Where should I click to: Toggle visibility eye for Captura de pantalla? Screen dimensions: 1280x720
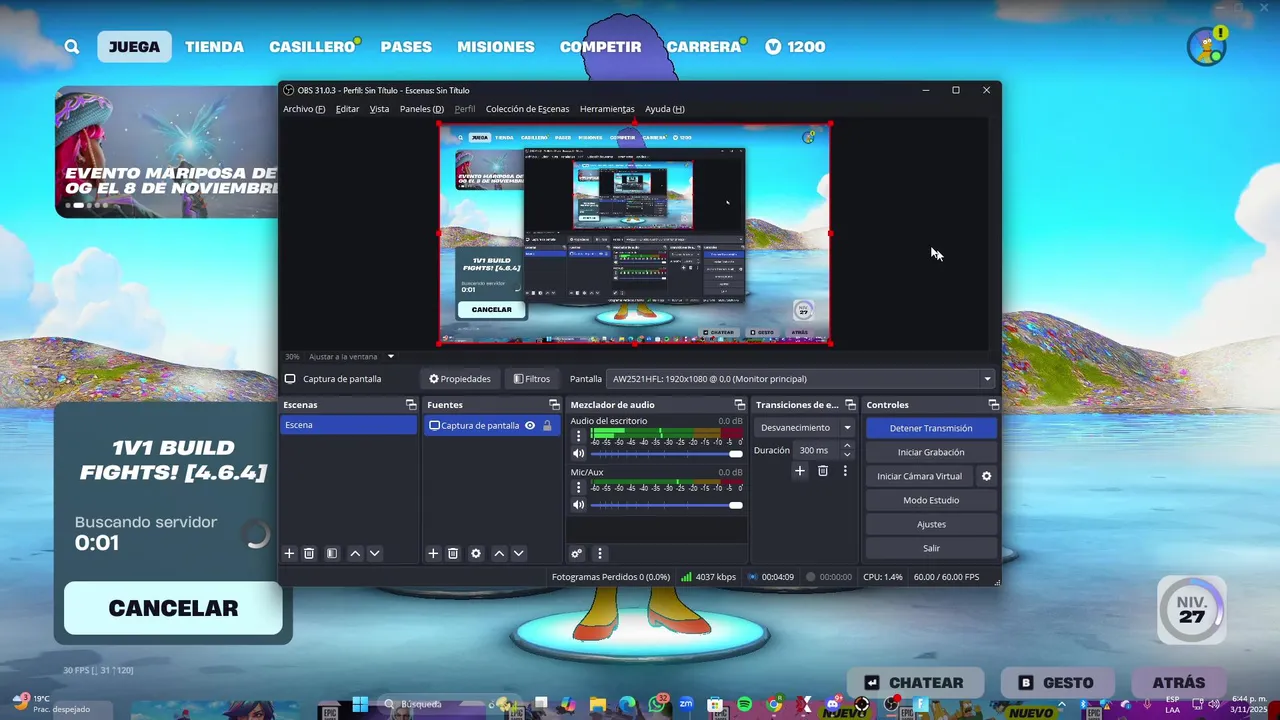pos(530,425)
